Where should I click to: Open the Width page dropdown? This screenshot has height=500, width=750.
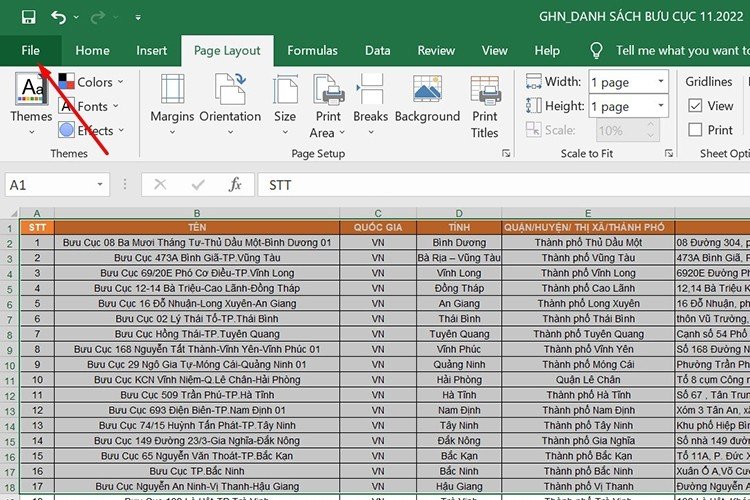(661, 81)
